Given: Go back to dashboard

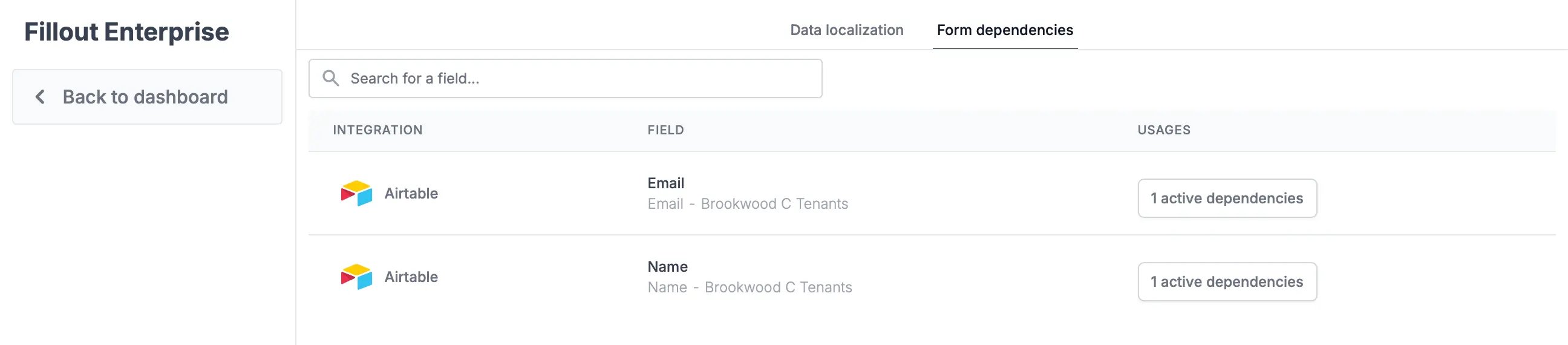Looking at the screenshot, I should pyautogui.click(x=148, y=97).
